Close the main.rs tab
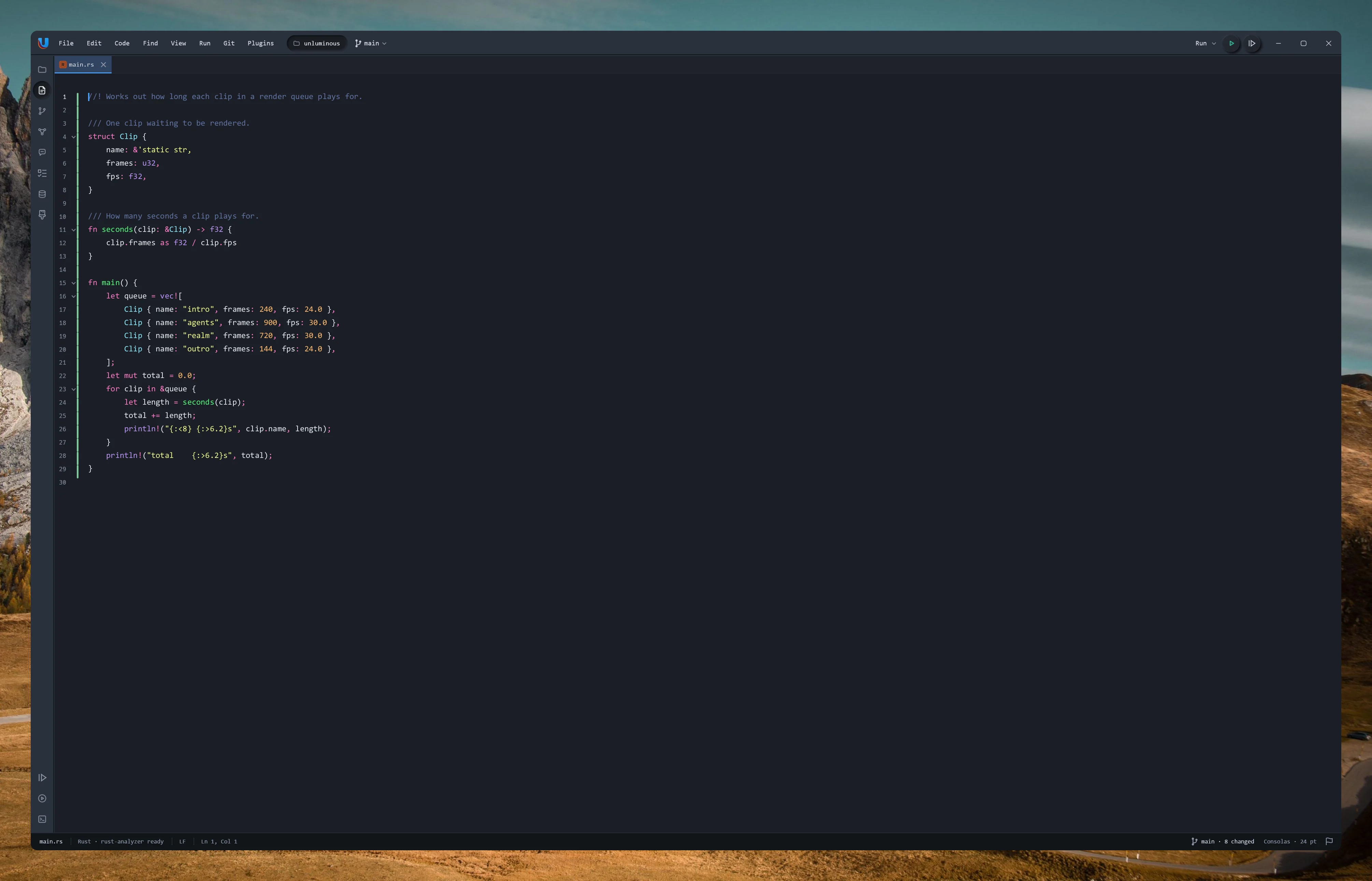Screen dimensions: 1372x881 click(103, 65)
